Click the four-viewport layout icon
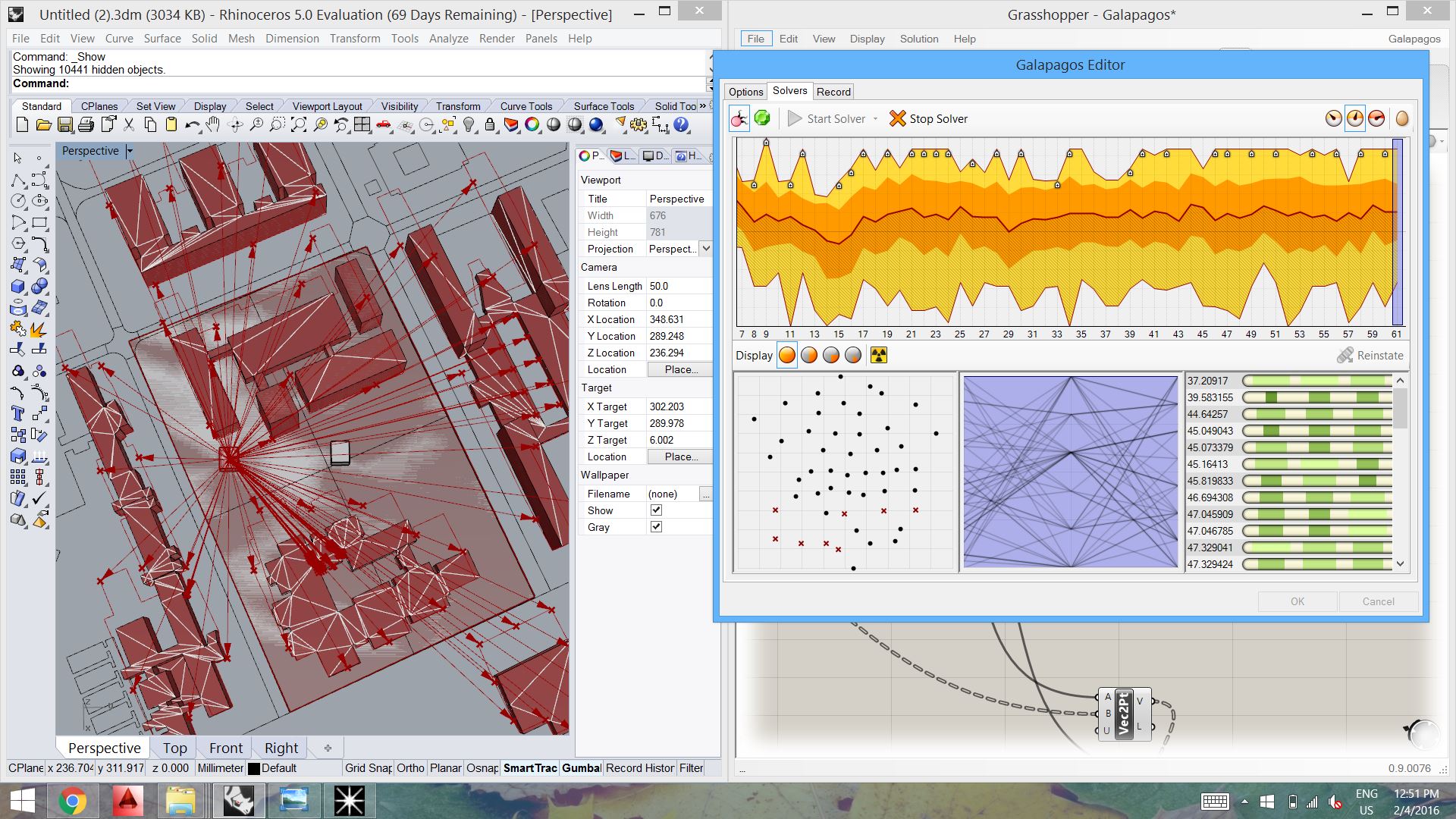The width and height of the screenshot is (1456, 819). click(362, 125)
